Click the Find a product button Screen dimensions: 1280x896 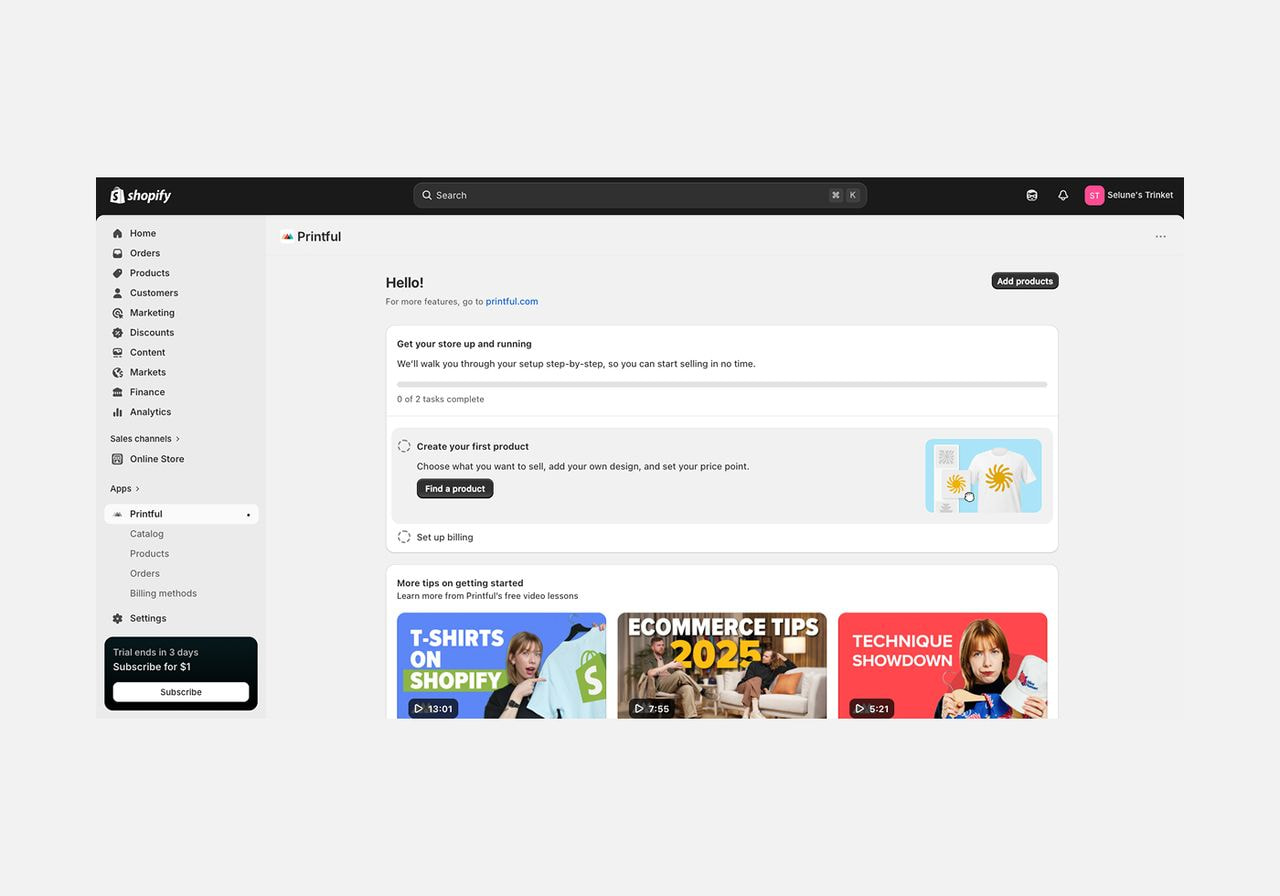(455, 489)
